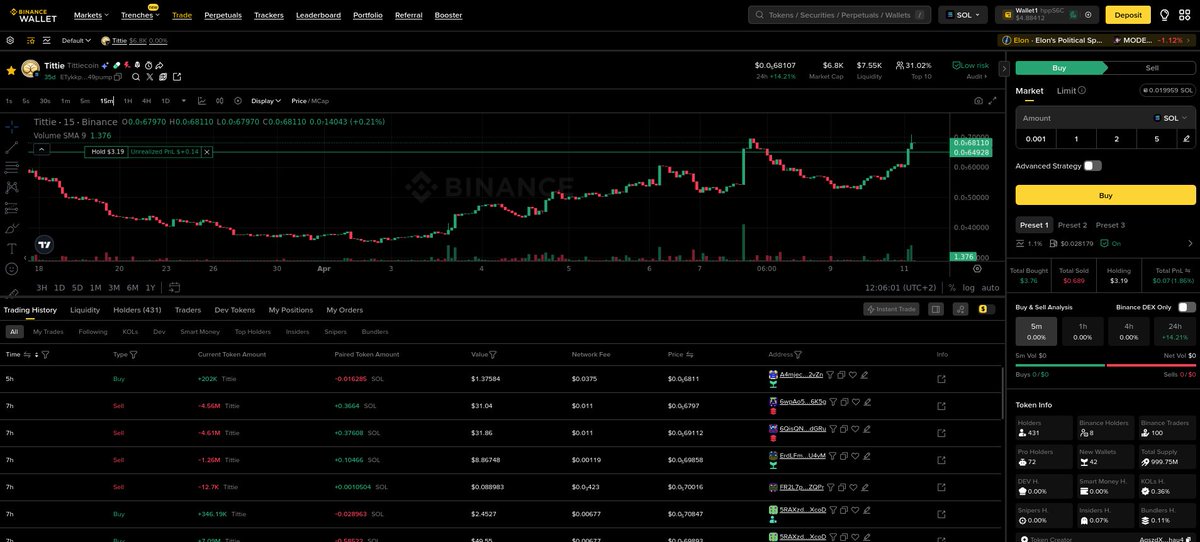Open the emoji sticker chart tool
Image resolution: width=1200 pixels, height=542 pixels.
[11, 268]
